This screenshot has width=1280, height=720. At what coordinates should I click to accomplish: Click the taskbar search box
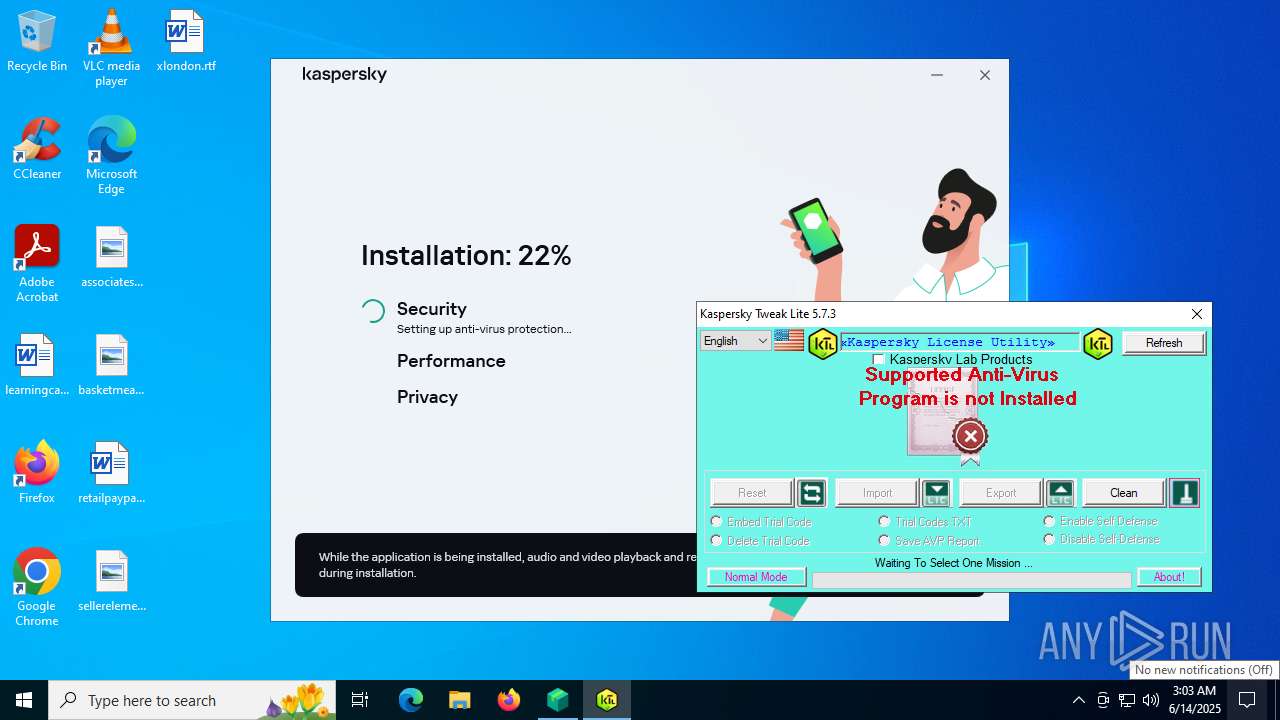[x=192, y=700]
